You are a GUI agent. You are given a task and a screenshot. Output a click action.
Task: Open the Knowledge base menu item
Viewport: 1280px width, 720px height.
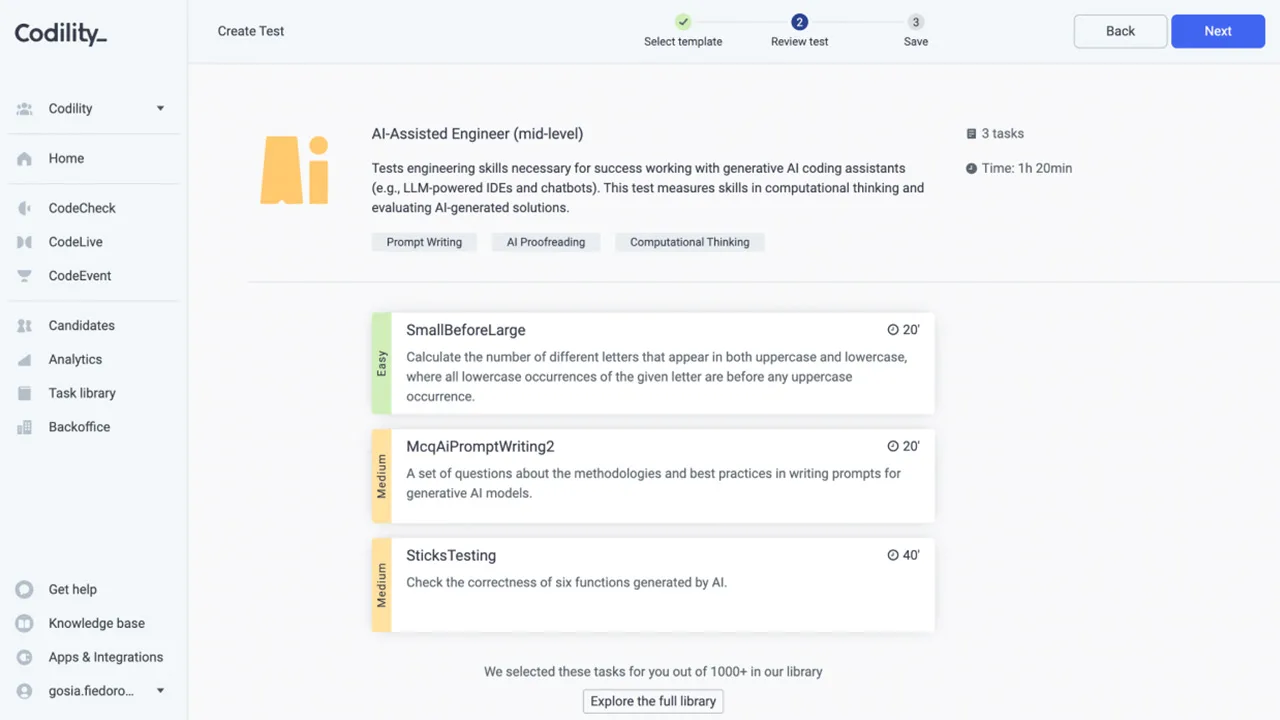(x=96, y=623)
